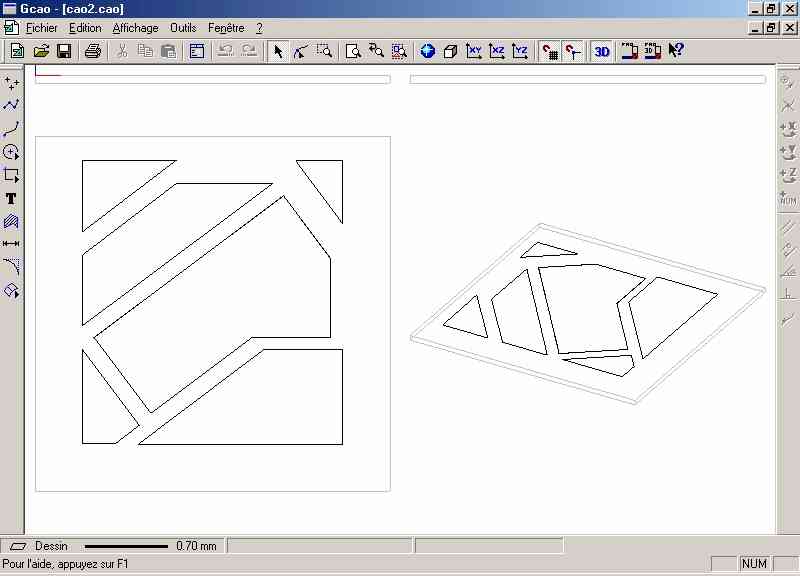The width and height of the screenshot is (800, 576).
Task: Toggle magnet snap to point
Action: pos(573,51)
